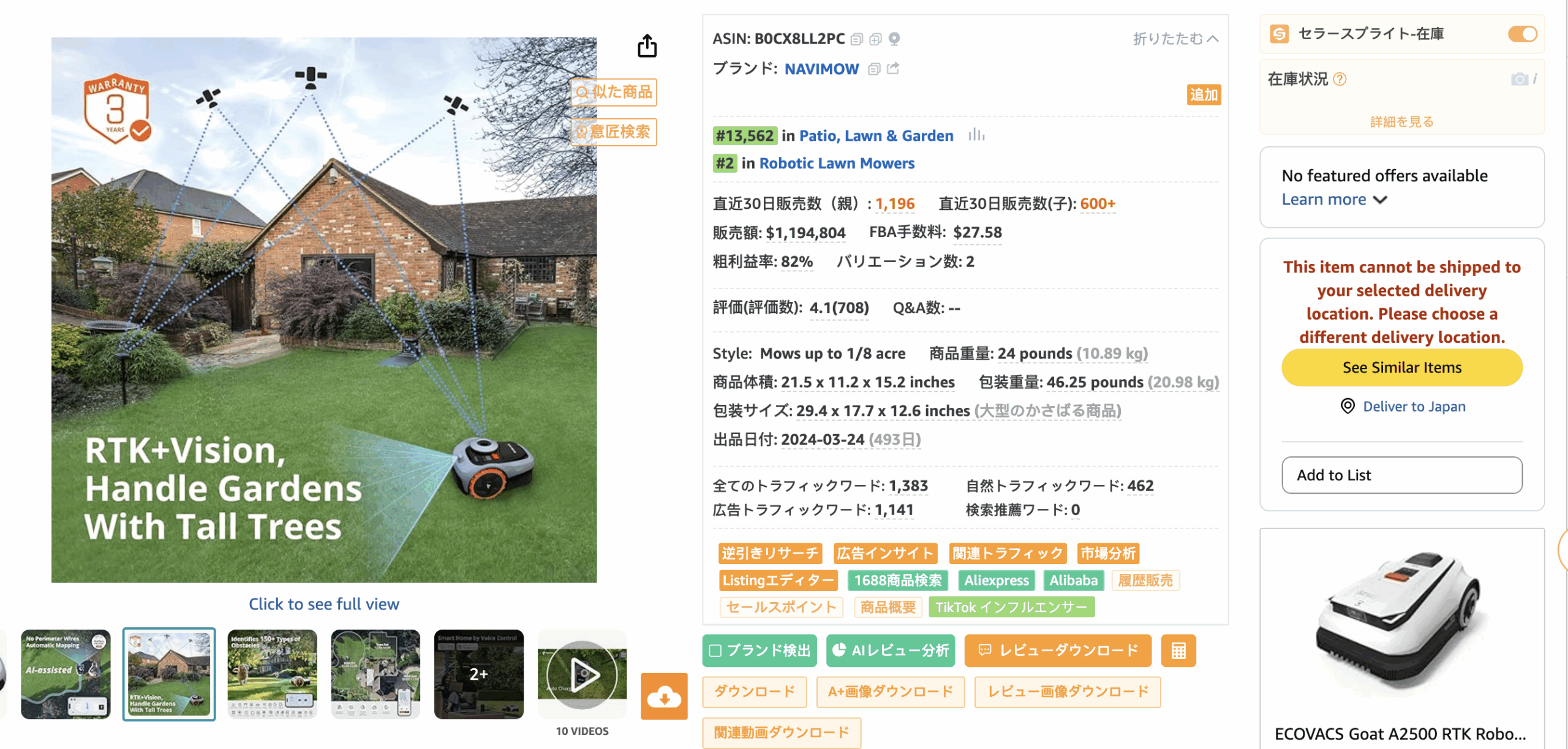1568x749 pixels.
Task: Click the bar chart icon next to Patio ranking
Action: [x=976, y=135]
